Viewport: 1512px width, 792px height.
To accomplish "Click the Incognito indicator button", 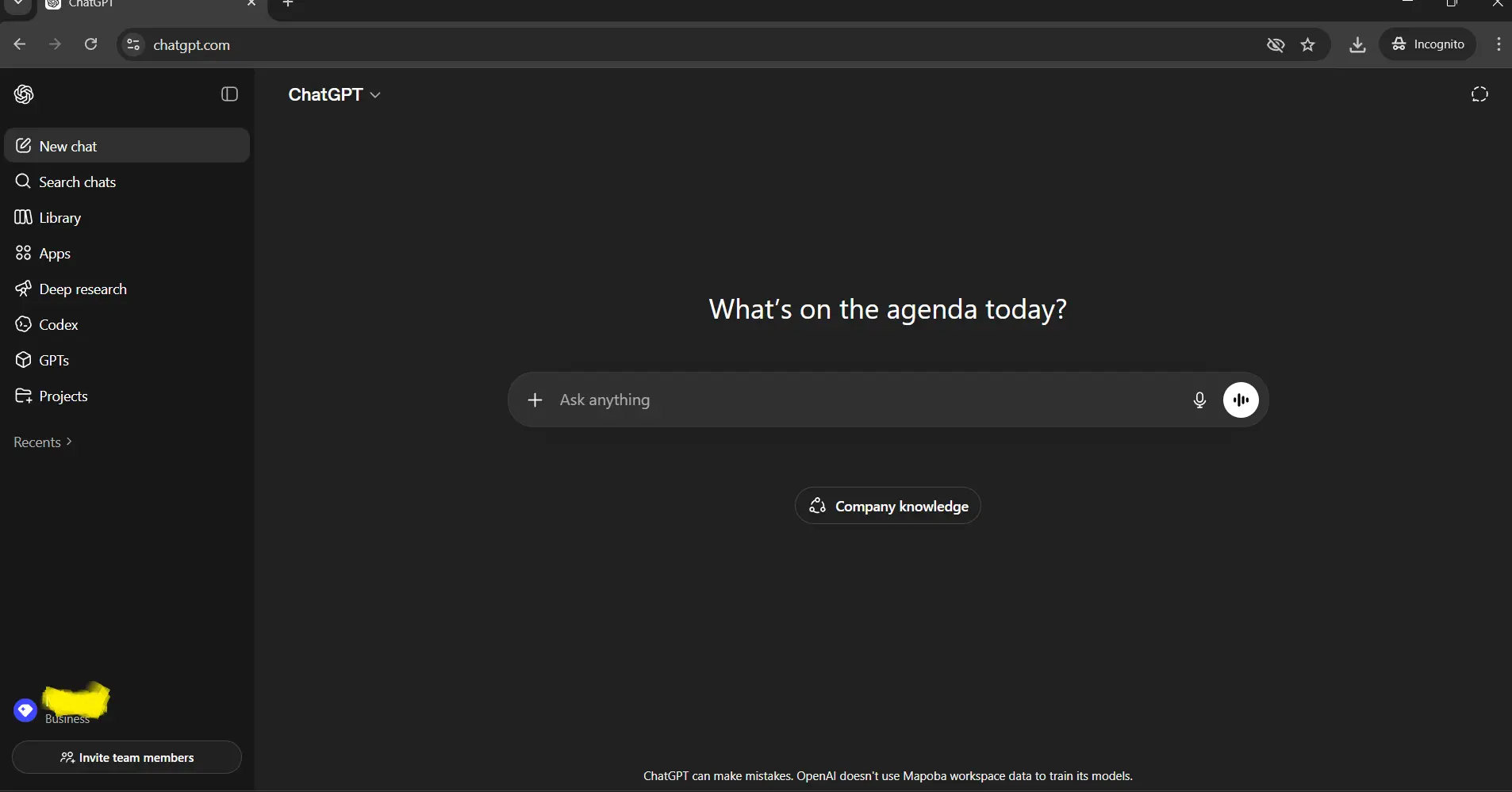I will (1428, 44).
